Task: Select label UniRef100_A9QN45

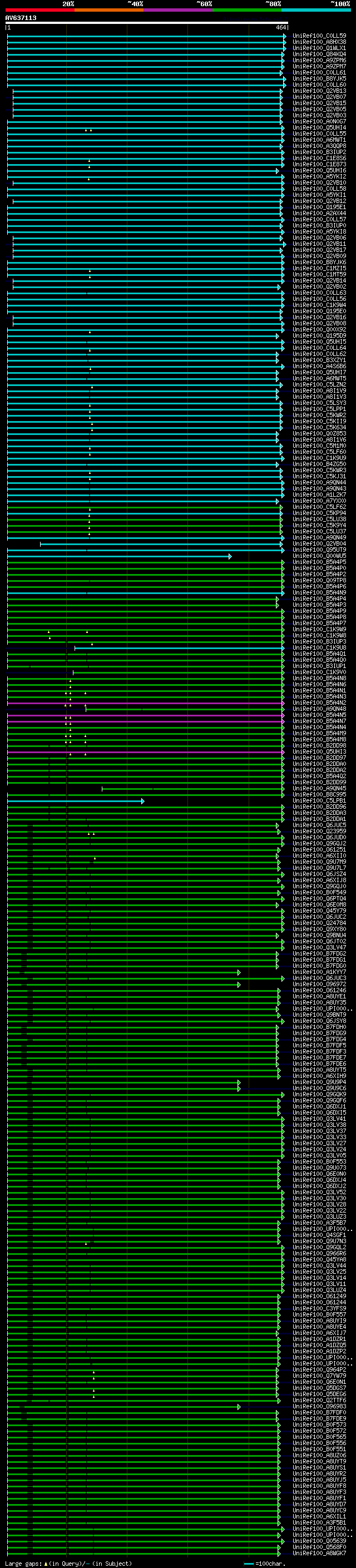Action: [319, 789]
